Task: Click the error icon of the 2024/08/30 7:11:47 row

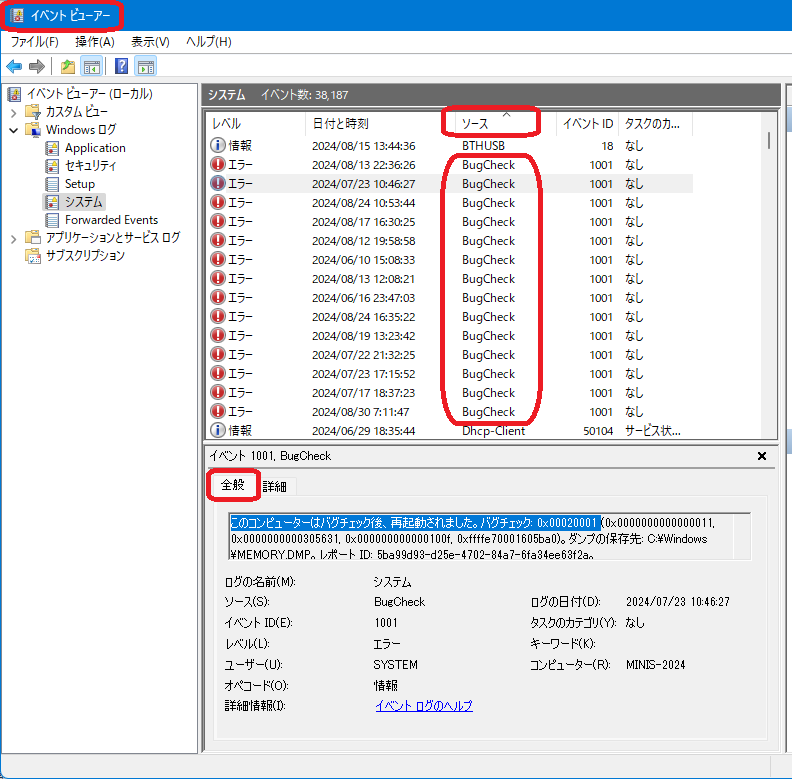Action: (218, 411)
